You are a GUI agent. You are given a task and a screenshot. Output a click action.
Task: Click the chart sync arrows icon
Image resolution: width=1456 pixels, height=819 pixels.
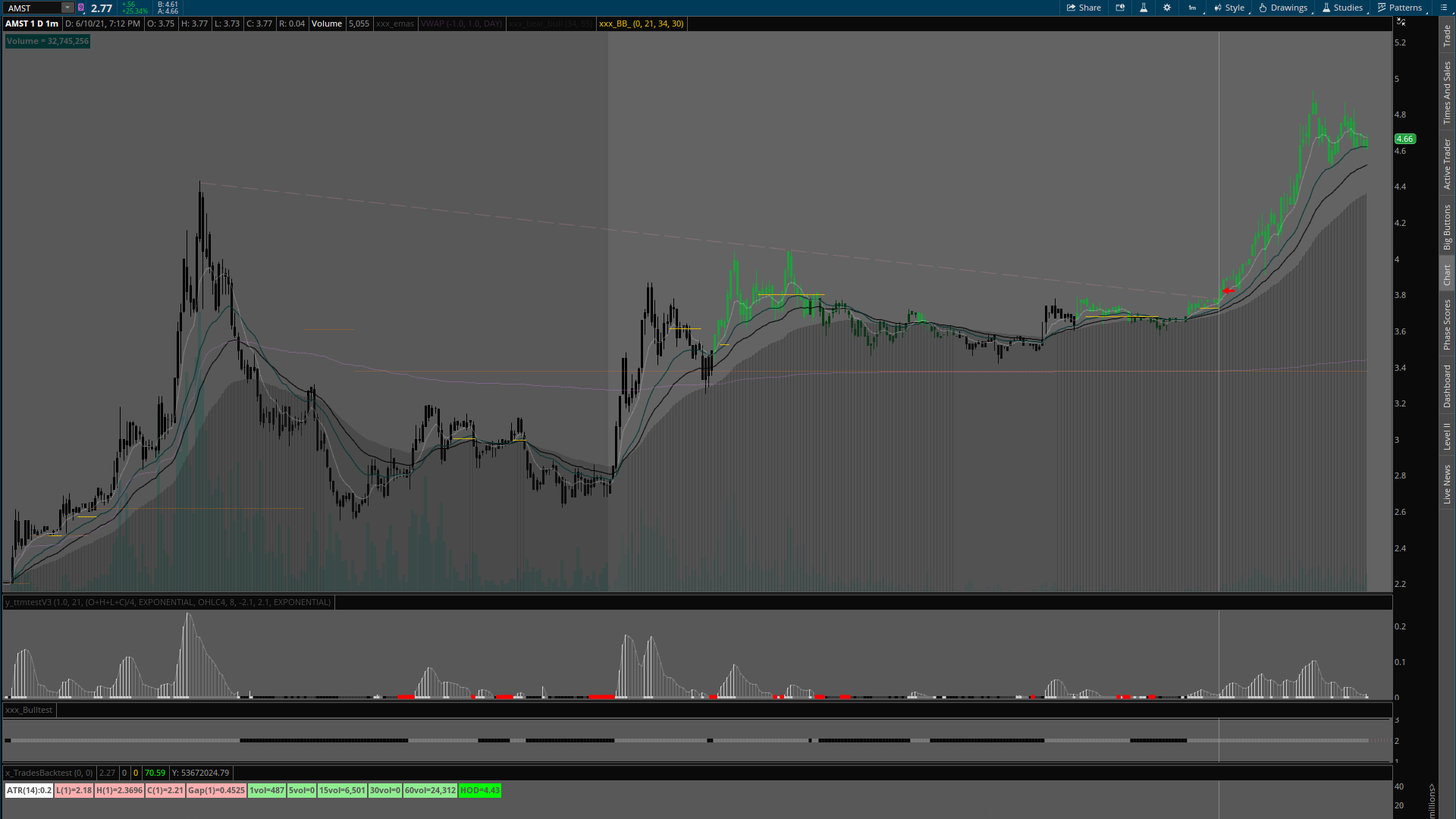(x=1401, y=22)
